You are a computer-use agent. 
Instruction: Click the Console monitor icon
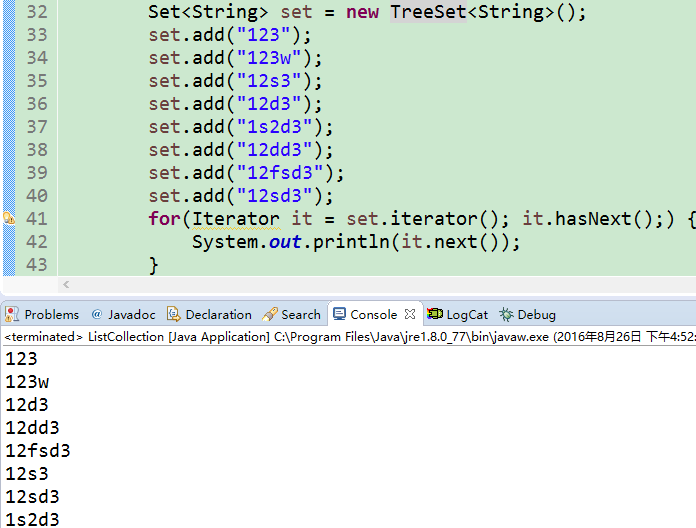coord(339,314)
